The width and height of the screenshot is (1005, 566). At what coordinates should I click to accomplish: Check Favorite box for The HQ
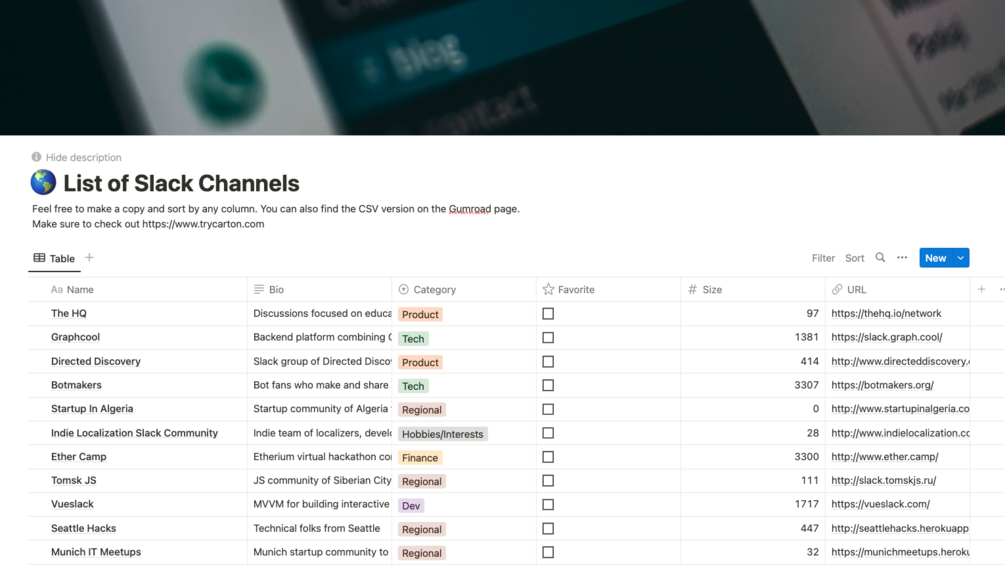tap(548, 313)
